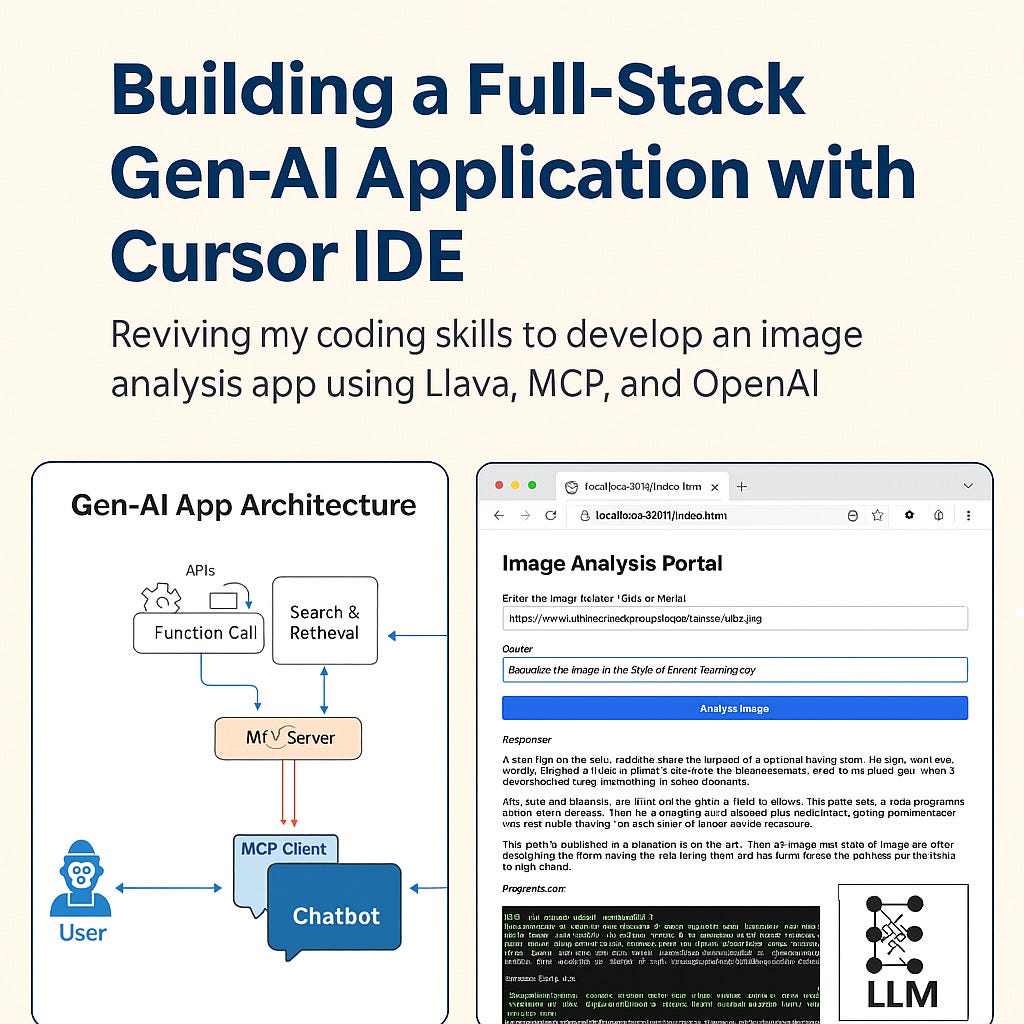
Task: Open a new tab with plus icon
Action: [741, 487]
